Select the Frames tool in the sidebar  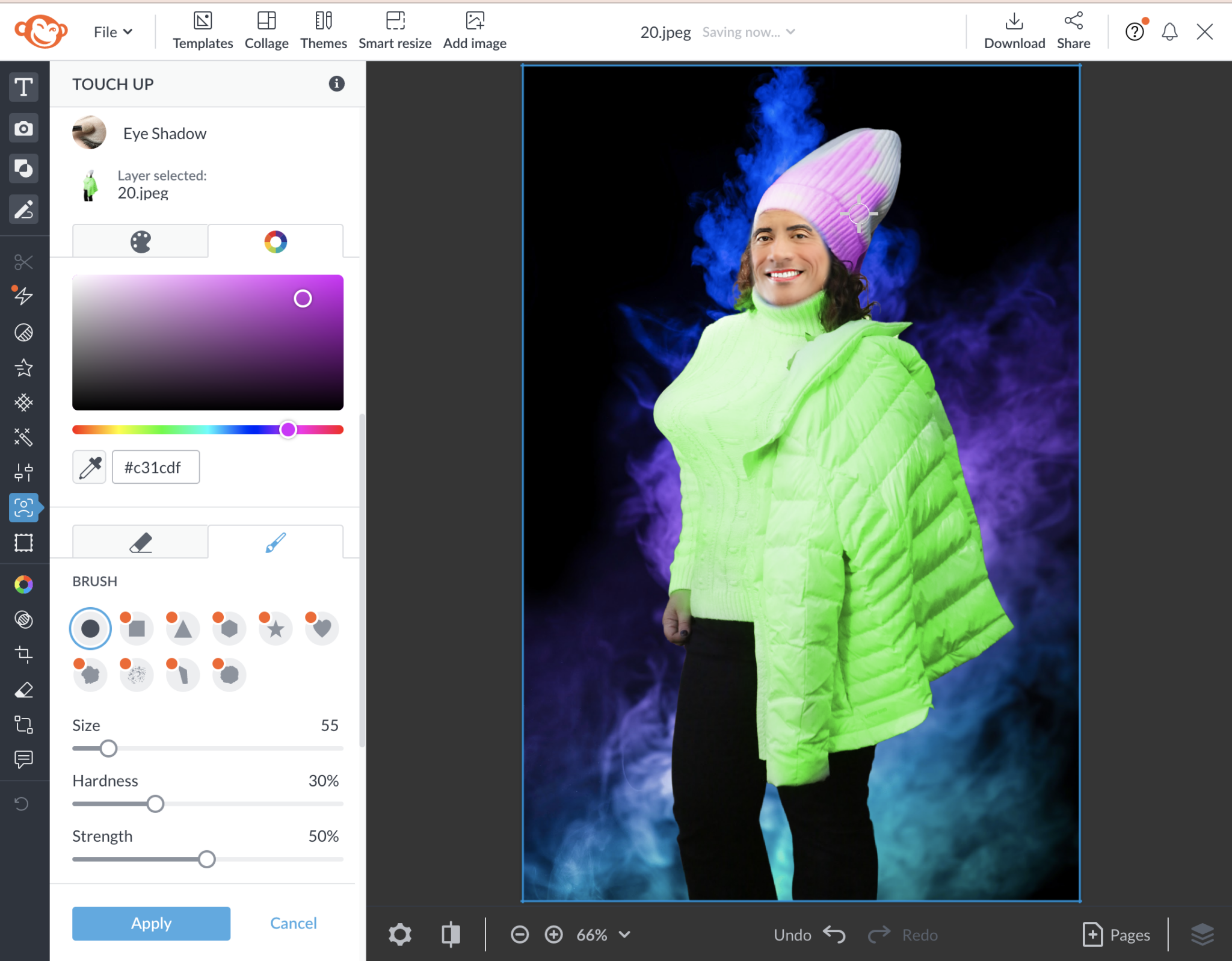click(24, 543)
